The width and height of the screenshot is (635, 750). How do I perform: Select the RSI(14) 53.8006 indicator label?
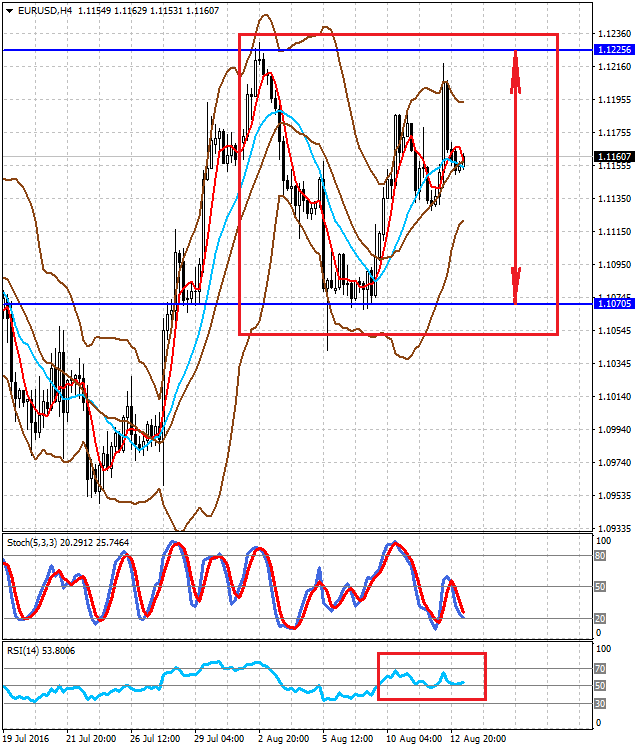[41, 651]
